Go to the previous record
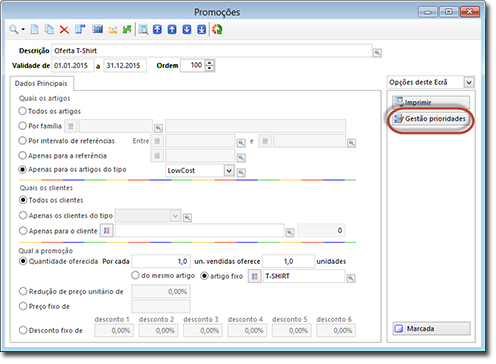The height and width of the screenshot is (364, 496). (x=172, y=29)
